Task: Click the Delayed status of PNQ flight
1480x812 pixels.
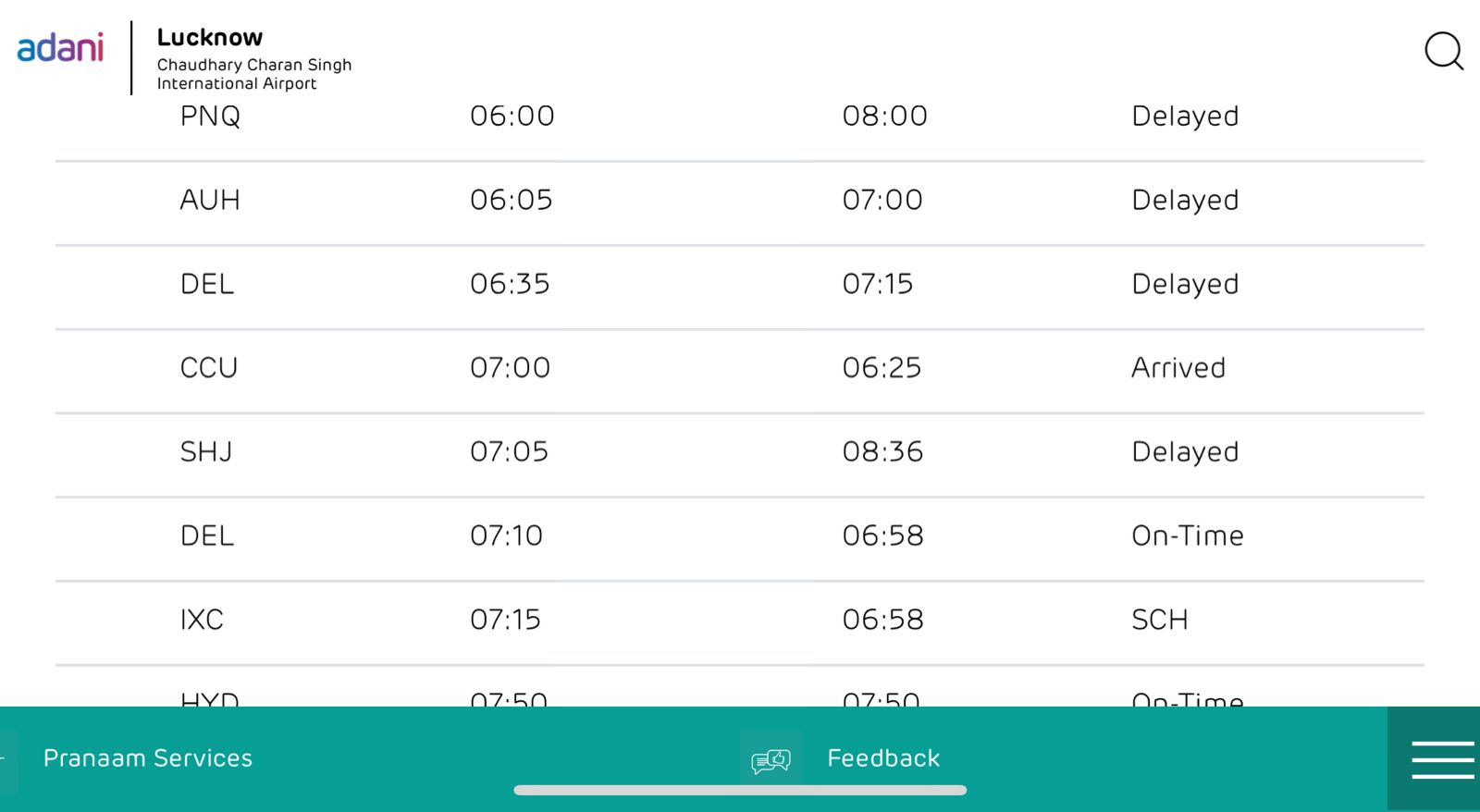Action: pyautogui.click(x=1185, y=117)
